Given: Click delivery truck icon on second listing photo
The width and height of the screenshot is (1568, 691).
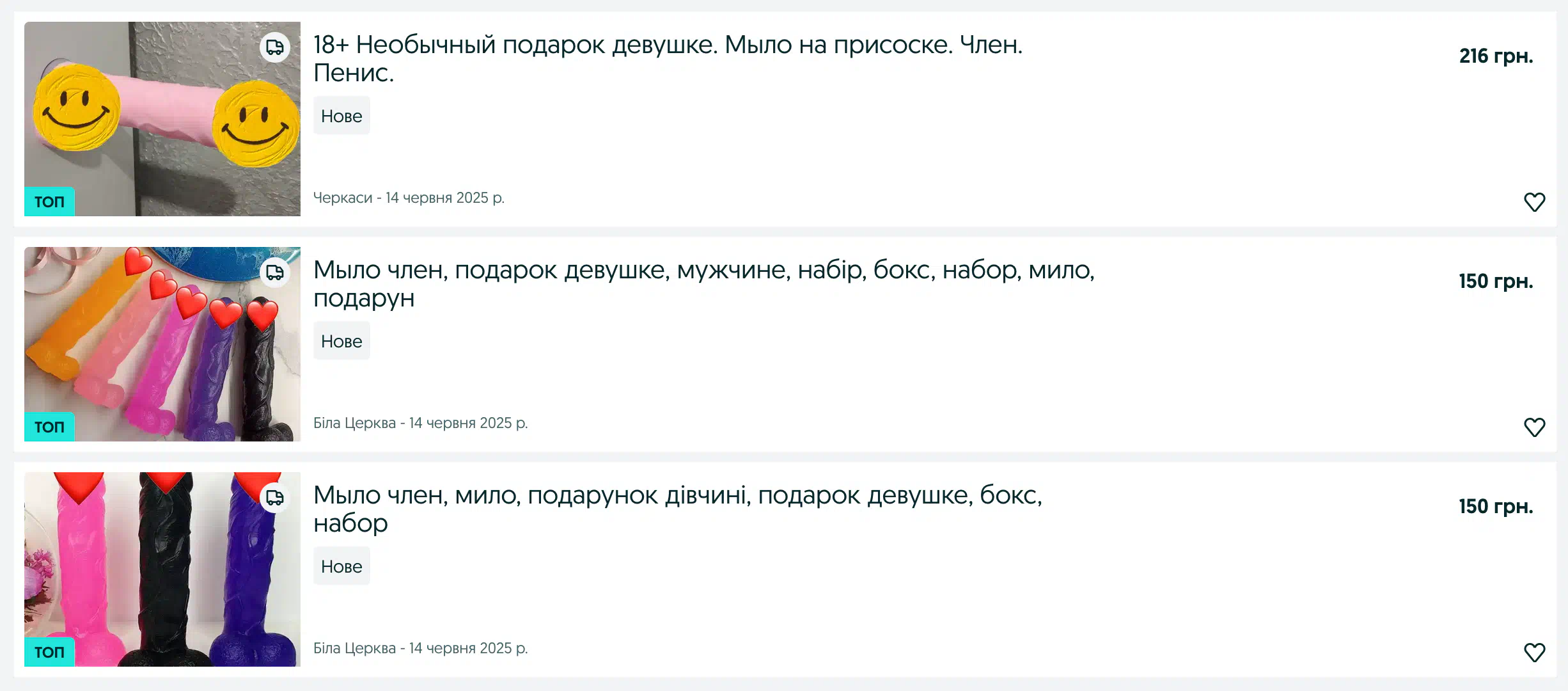Looking at the screenshot, I should (275, 273).
